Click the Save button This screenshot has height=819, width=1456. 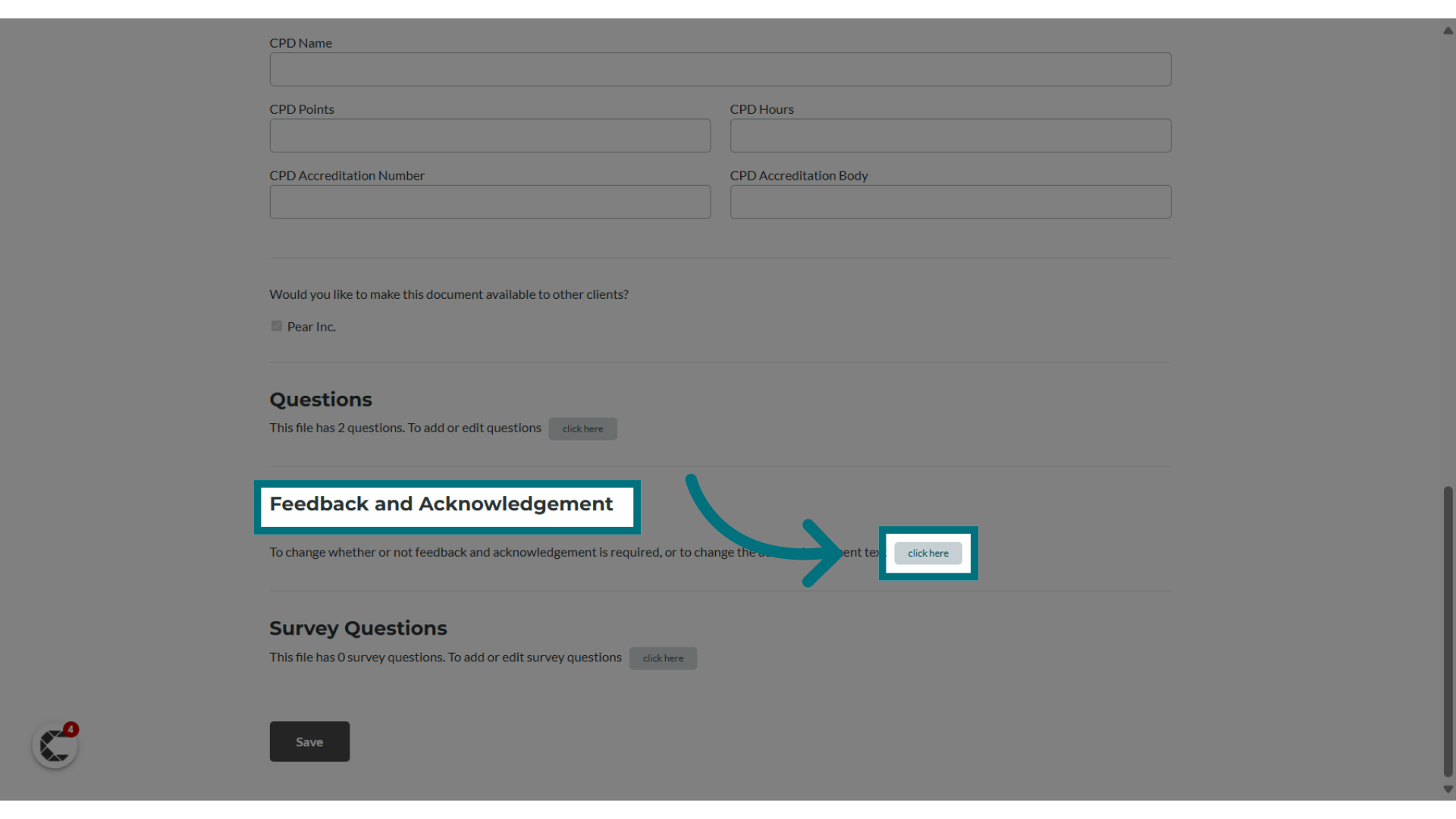pyautogui.click(x=309, y=741)
